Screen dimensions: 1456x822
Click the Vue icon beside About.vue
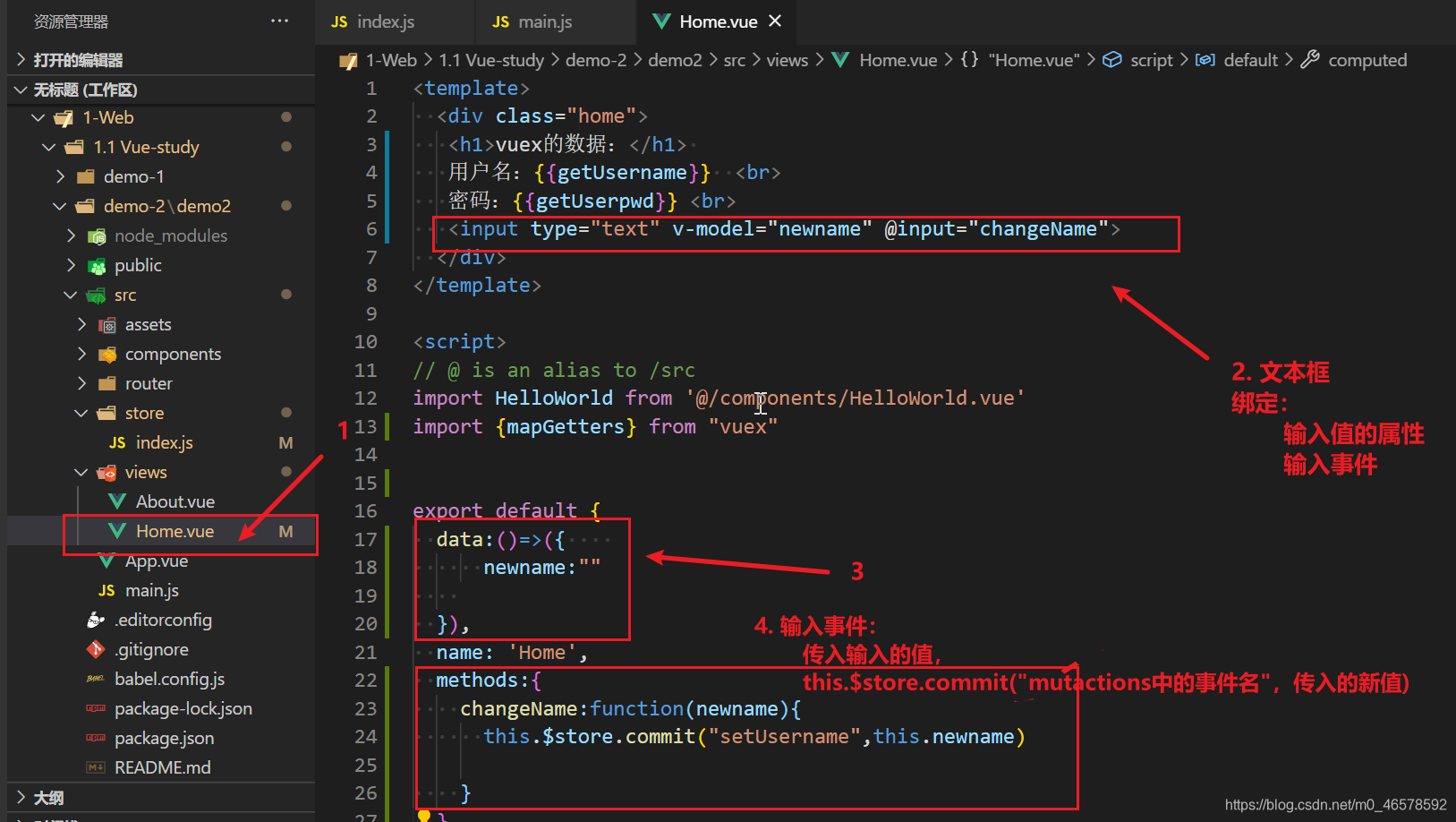(x=117, y=501)
